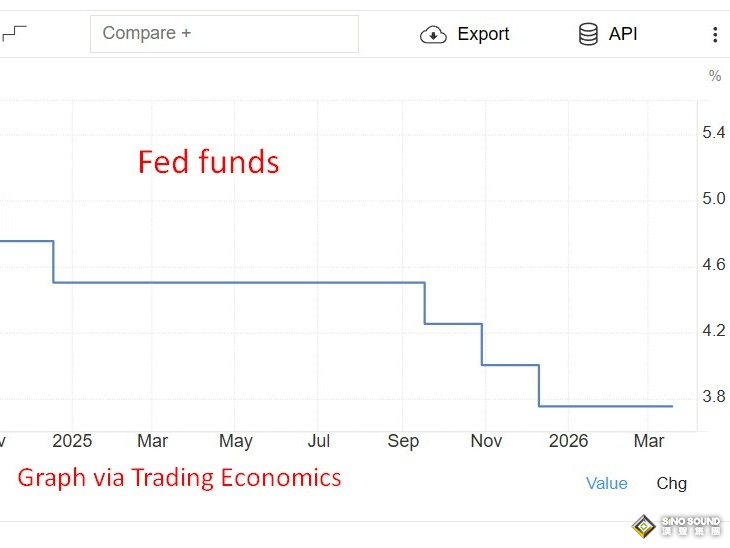Select the Sep marker on the time axis

403,441
